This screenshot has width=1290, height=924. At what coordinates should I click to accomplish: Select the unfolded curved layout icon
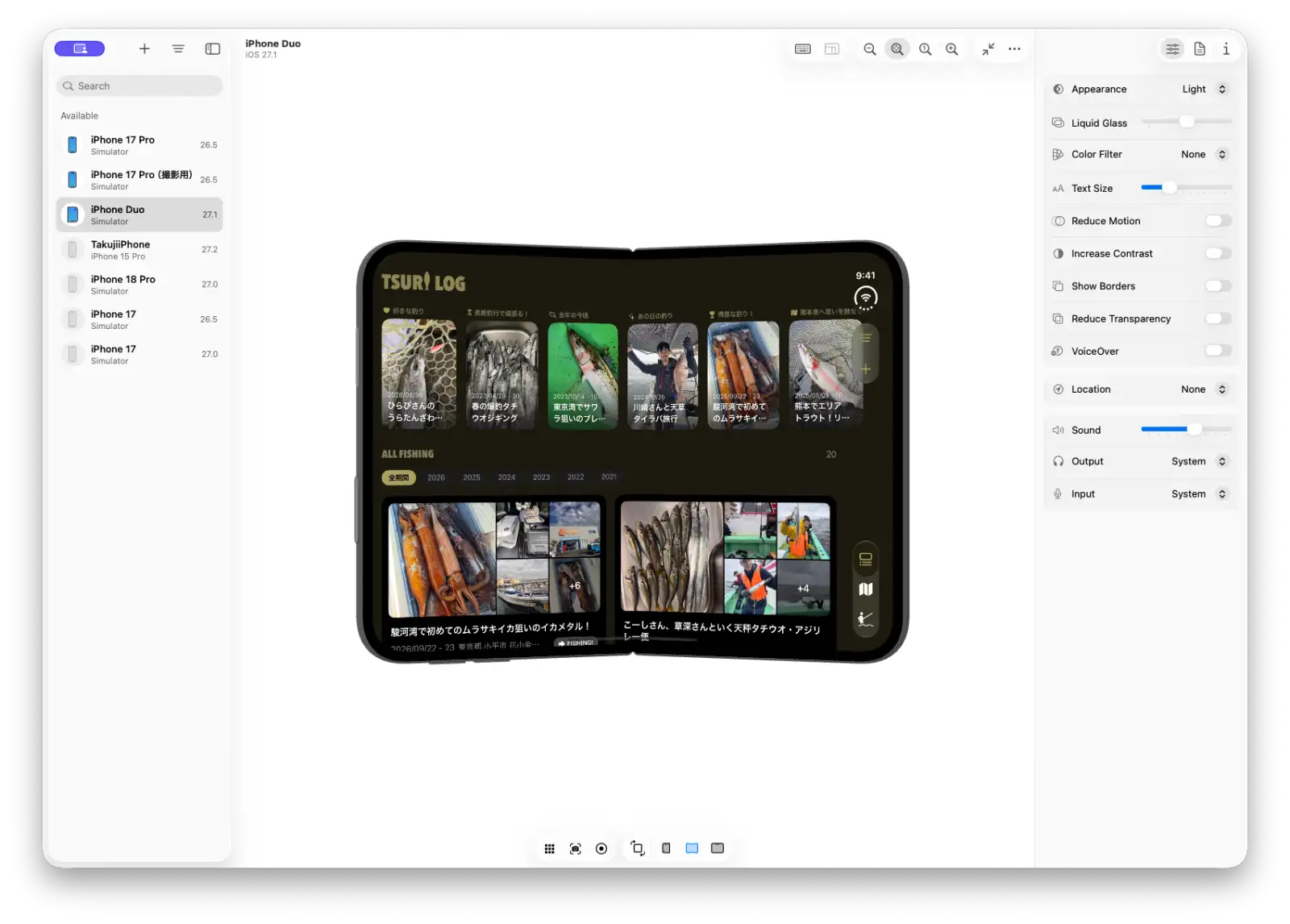(x=692, y=848)
